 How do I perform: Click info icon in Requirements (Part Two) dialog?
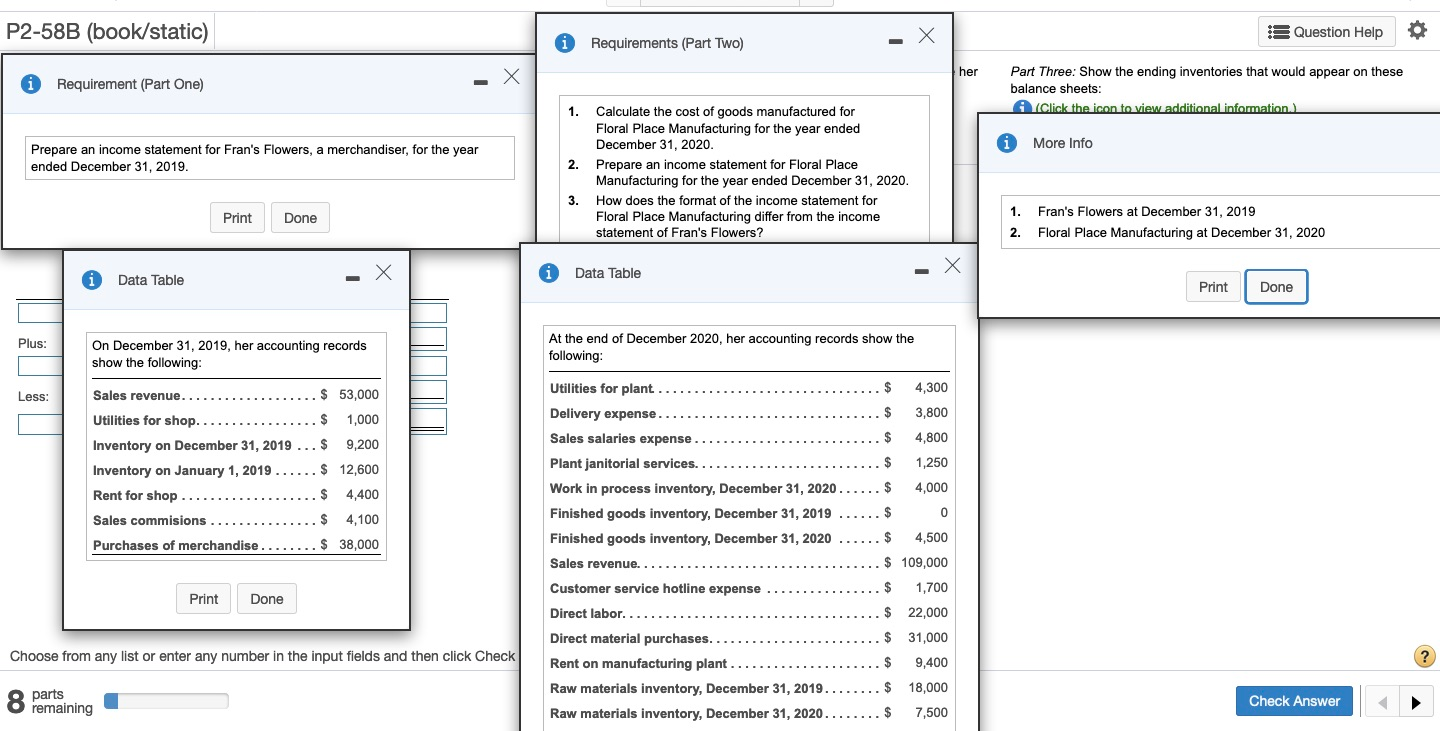566,43
